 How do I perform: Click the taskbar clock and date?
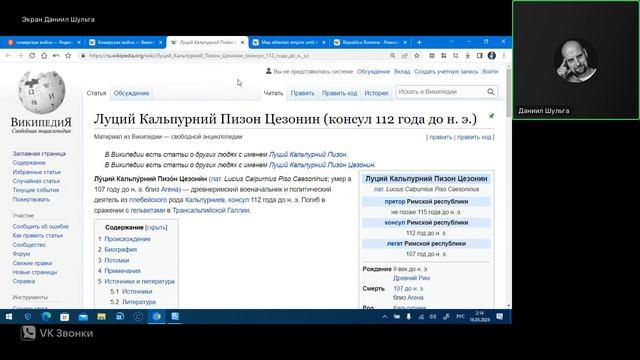tap(479, 317)
